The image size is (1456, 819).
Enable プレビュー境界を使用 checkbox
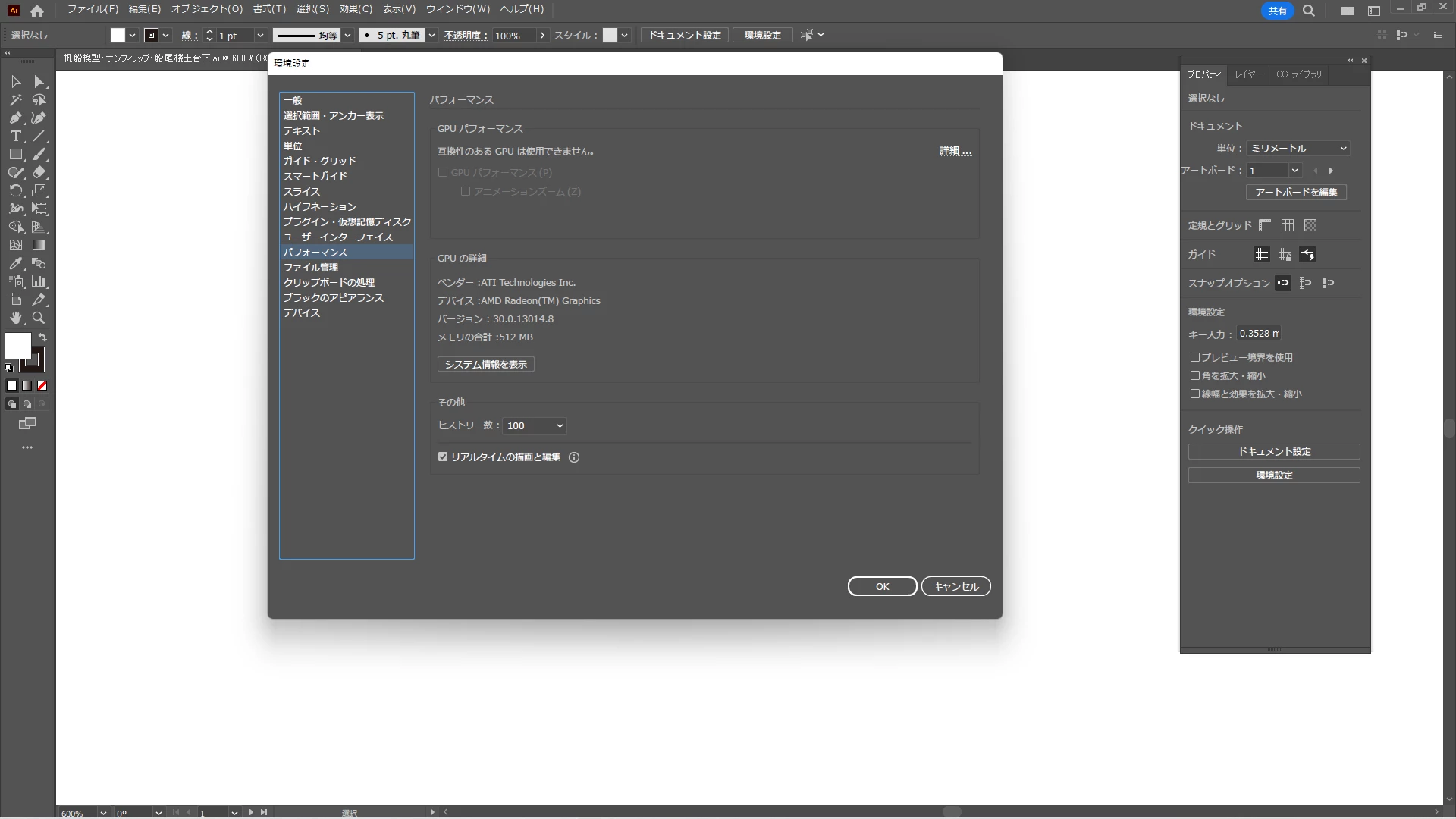(1195, 357)
